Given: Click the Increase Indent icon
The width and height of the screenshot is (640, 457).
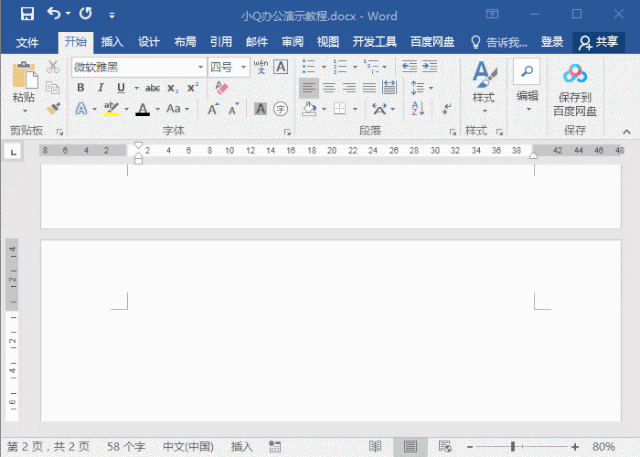Looking at the screenshot, I should point(430,67).
